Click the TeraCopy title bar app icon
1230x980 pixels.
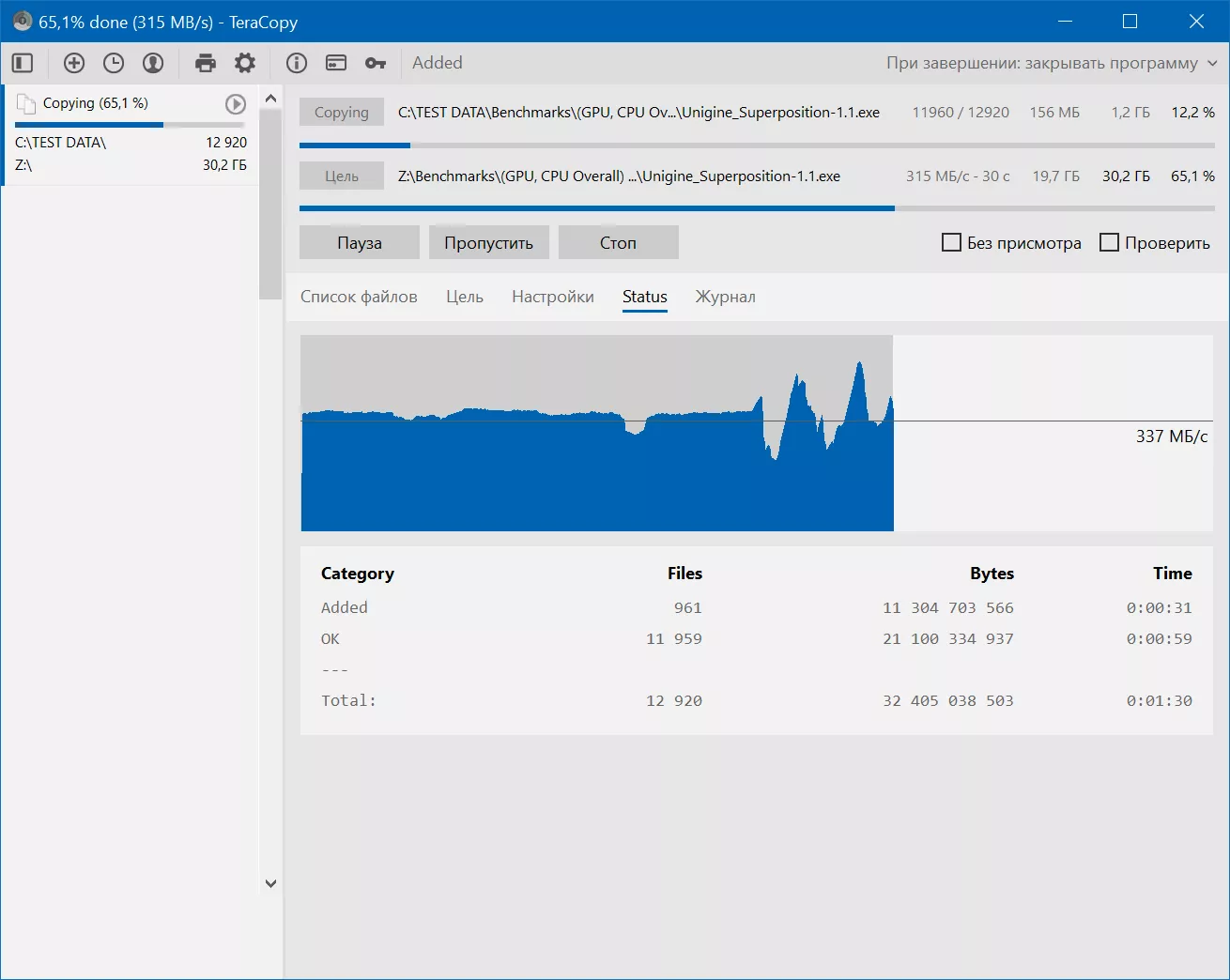(22, 21)
